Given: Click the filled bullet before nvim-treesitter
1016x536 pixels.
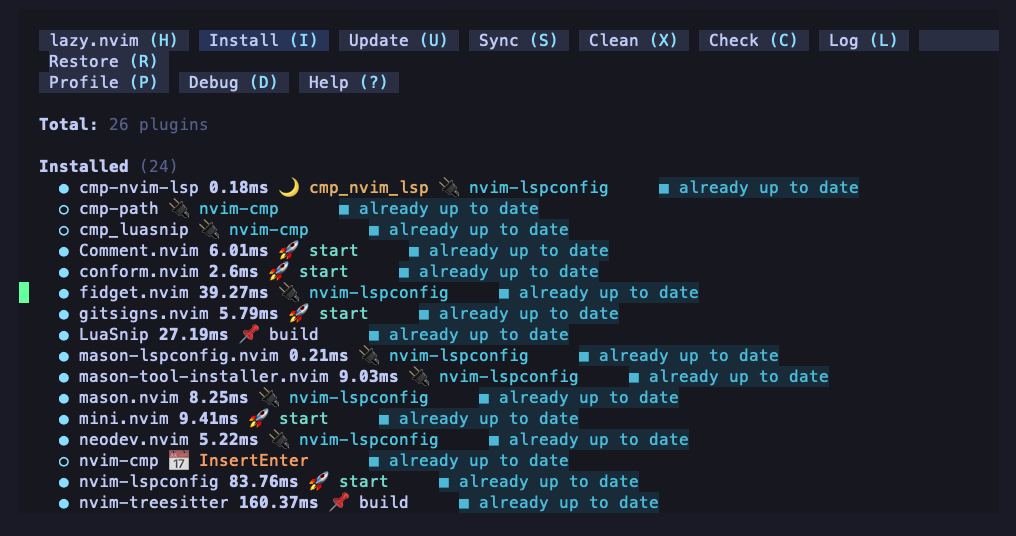Looking at the screenshot, I should pyautogui.click(x=64, y=504).
